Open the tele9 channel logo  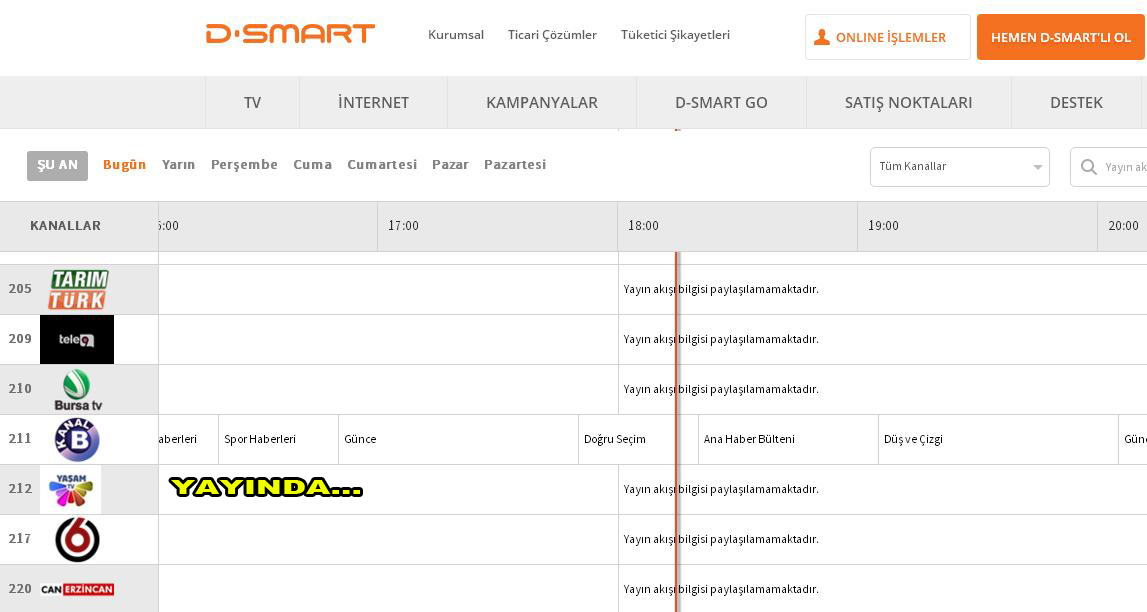click(77, 339)
